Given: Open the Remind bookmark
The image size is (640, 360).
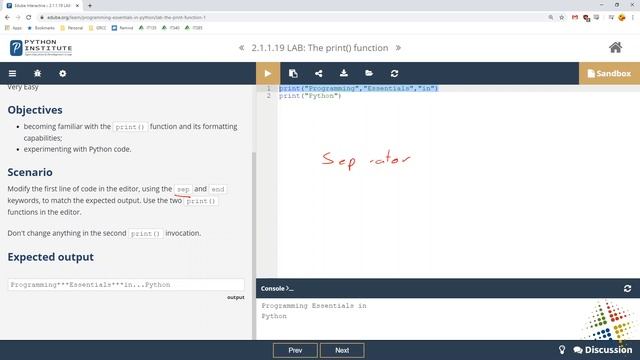Looking at the screenshot, I should 122,28.
